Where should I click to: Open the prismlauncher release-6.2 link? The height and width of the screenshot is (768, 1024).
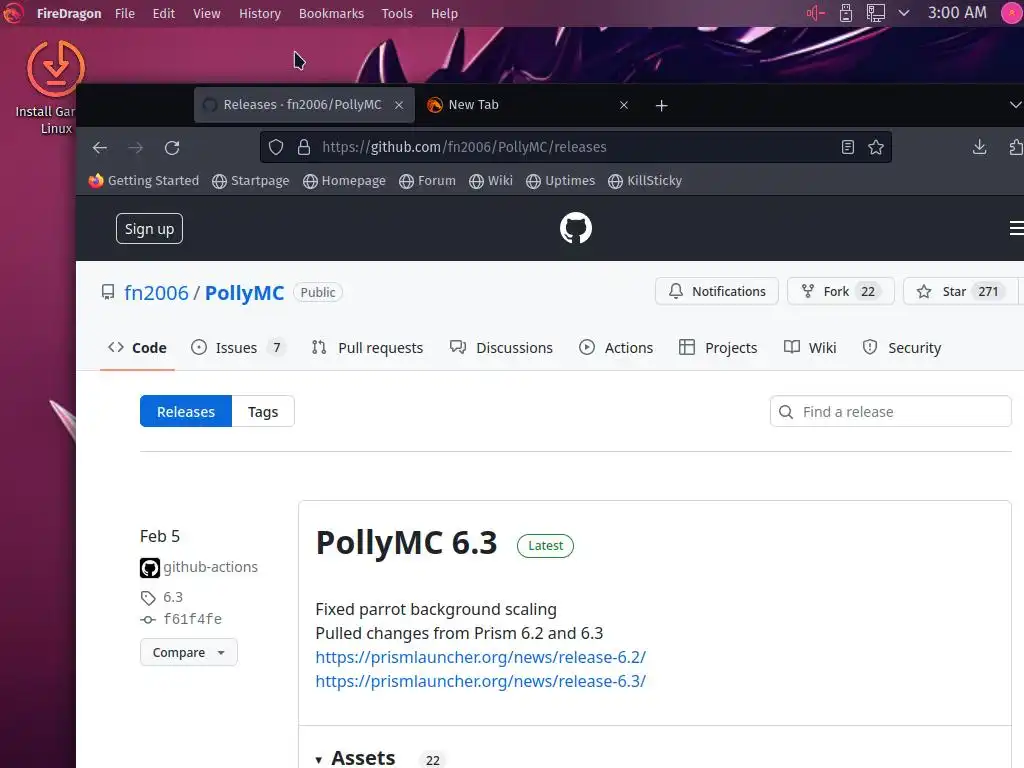coord(481,657)
